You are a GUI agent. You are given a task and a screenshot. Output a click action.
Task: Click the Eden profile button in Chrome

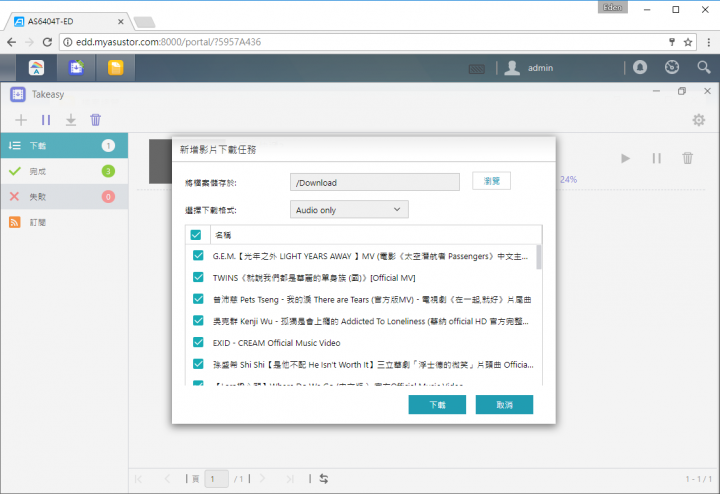coord(613,7)
